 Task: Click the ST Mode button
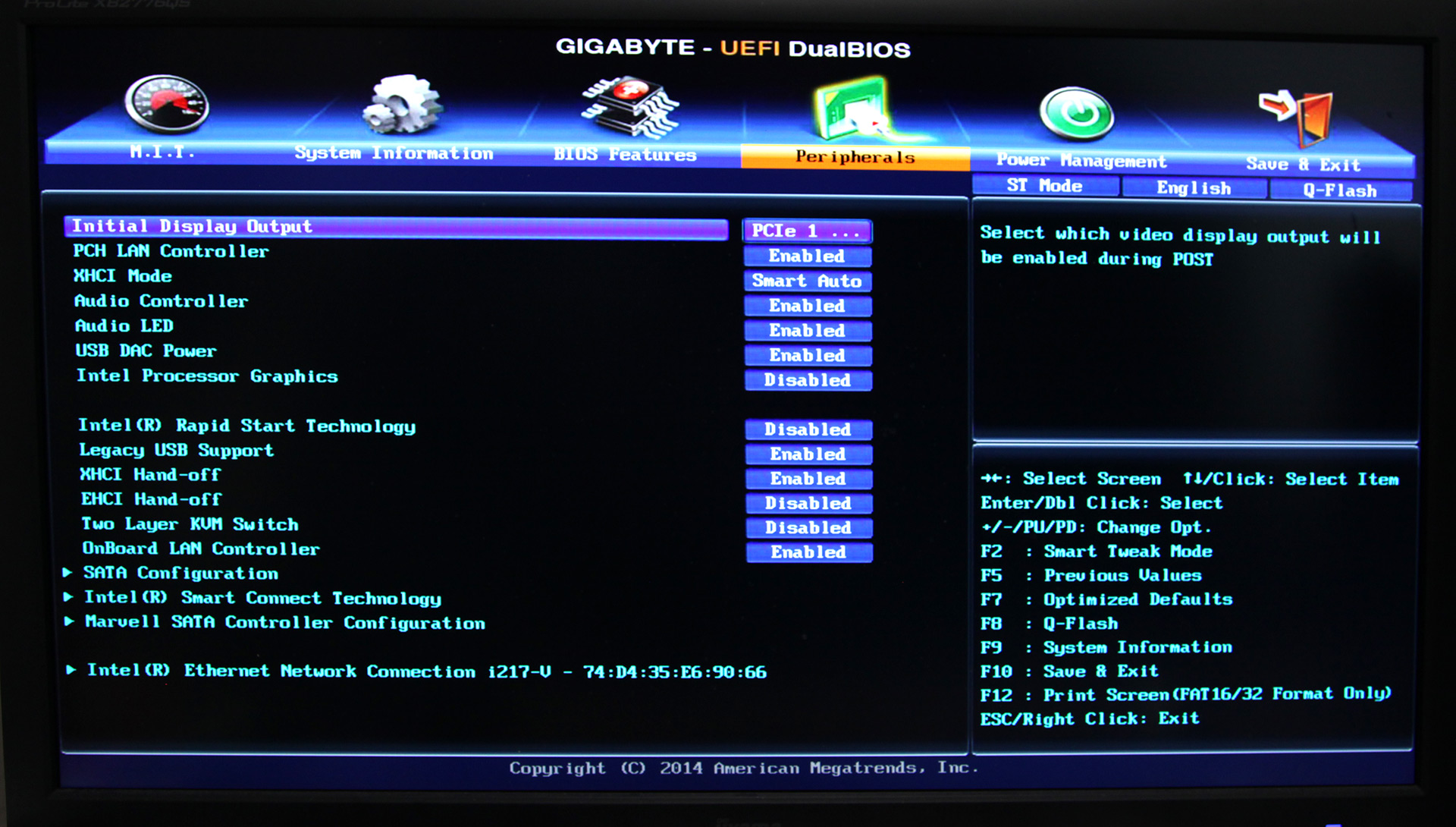click(x=1045, y=186)
